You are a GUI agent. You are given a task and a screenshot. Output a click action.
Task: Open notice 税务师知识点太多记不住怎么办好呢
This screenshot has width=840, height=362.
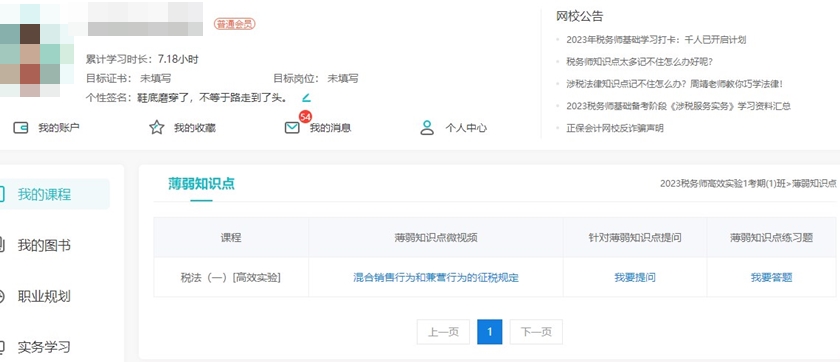(639, 62)
